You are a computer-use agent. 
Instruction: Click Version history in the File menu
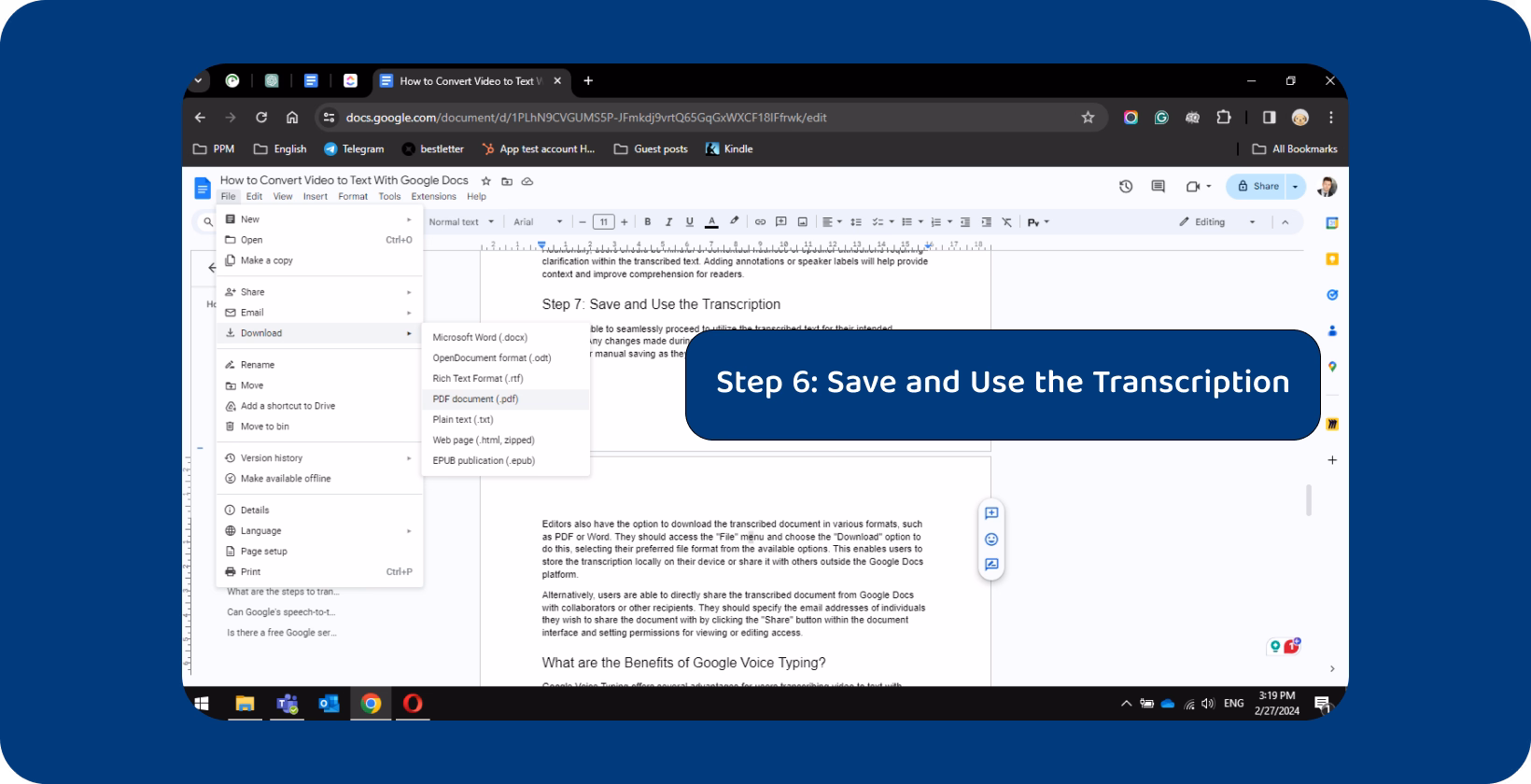[319, 458]
